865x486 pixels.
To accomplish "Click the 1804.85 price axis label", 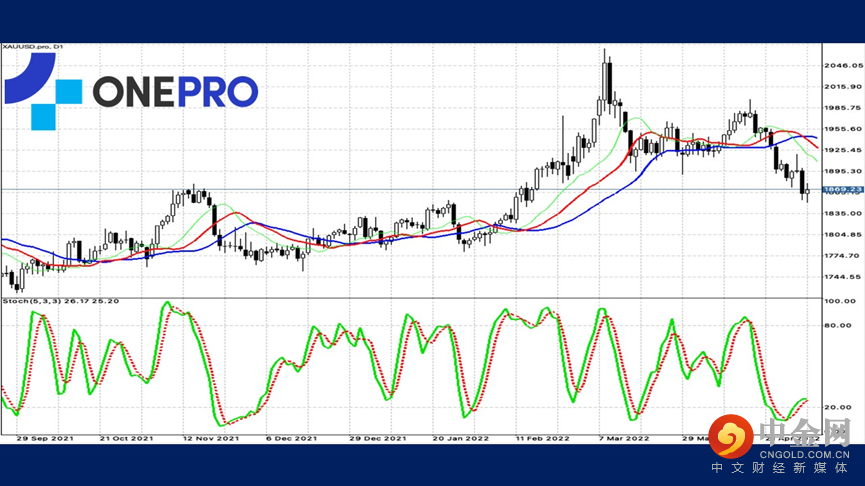I will point(843,234).
